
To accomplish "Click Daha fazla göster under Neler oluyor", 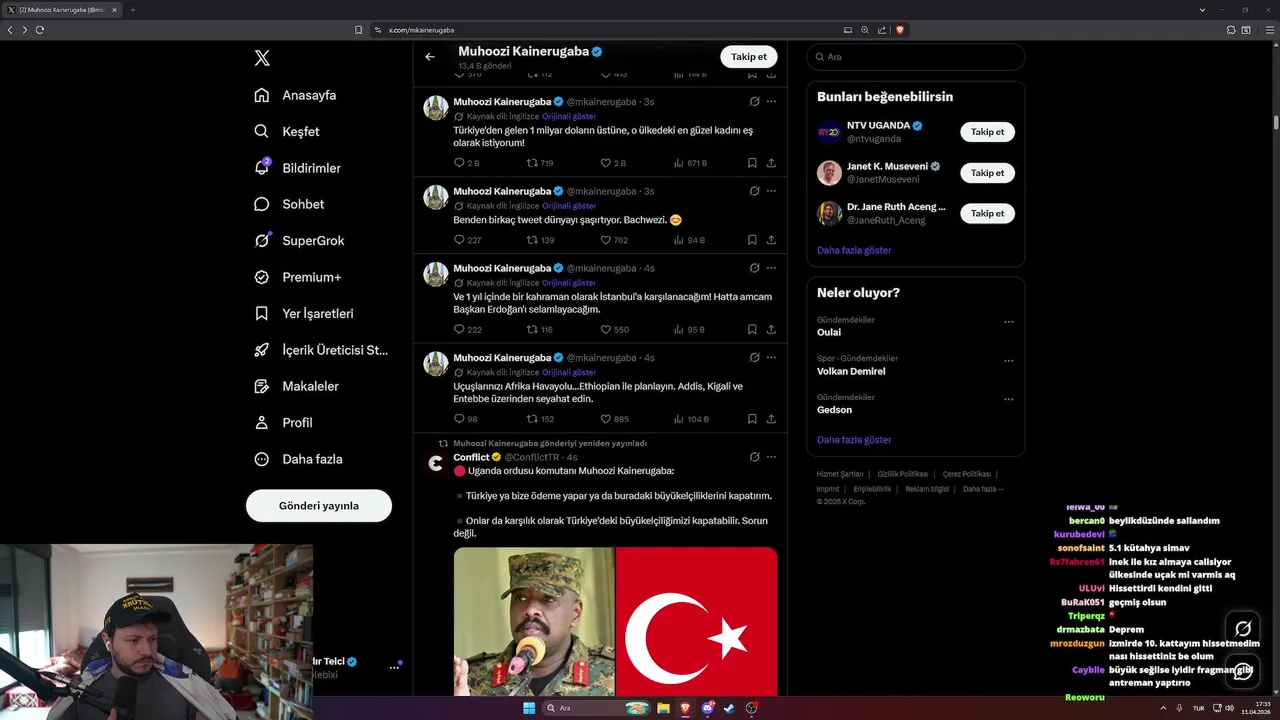I will (x=854, y=439).
